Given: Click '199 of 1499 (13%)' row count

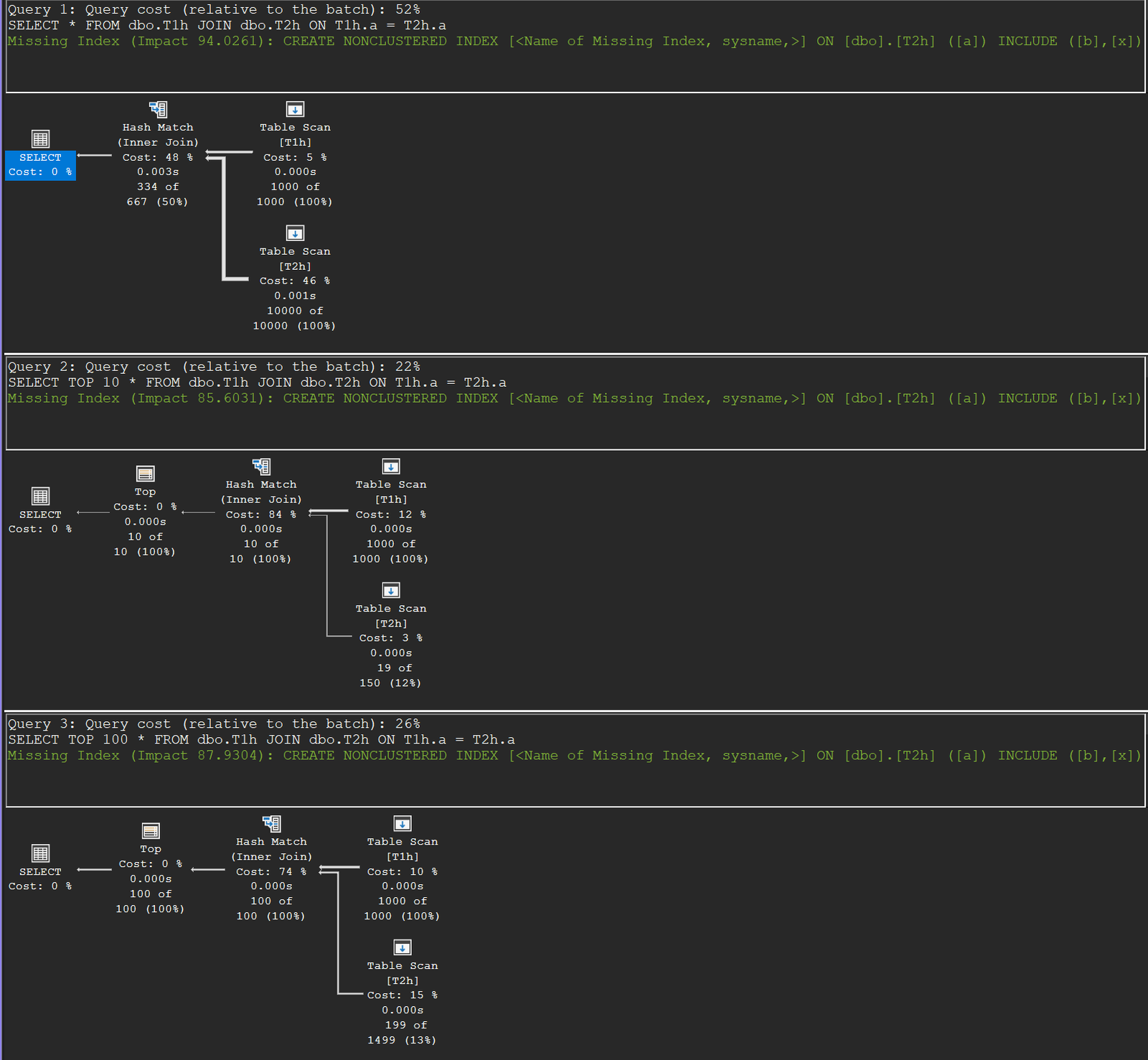Looking at the screenshot, I should [403, 1033].
